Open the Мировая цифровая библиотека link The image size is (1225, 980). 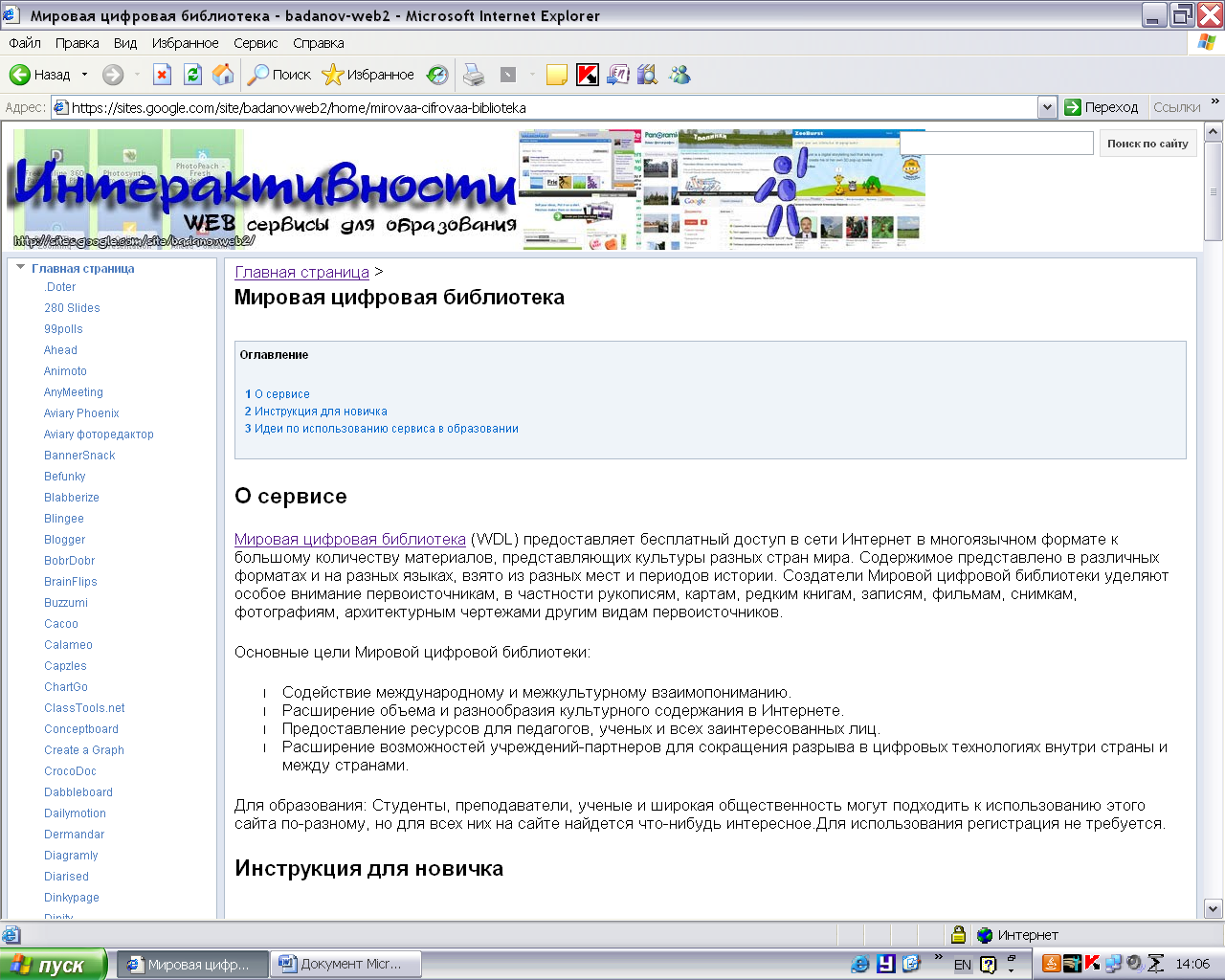pyautogui.click(x=350, y=540)
